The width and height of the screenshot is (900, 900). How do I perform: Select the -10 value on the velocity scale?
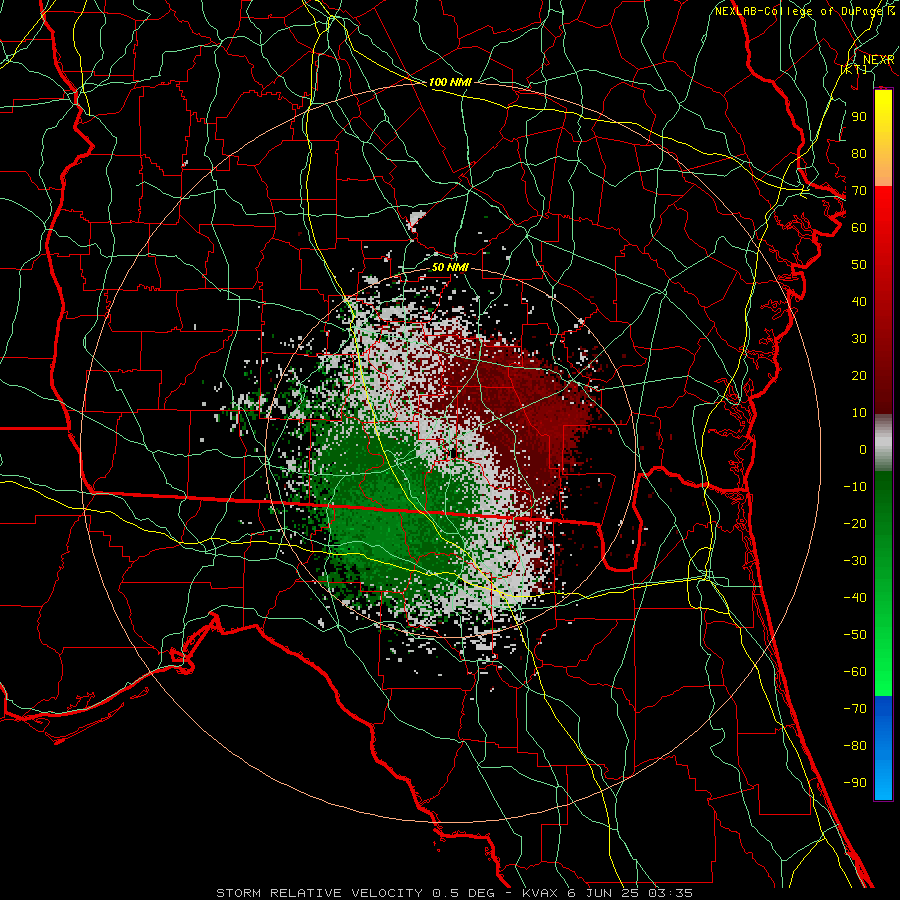tap(855, 487)
